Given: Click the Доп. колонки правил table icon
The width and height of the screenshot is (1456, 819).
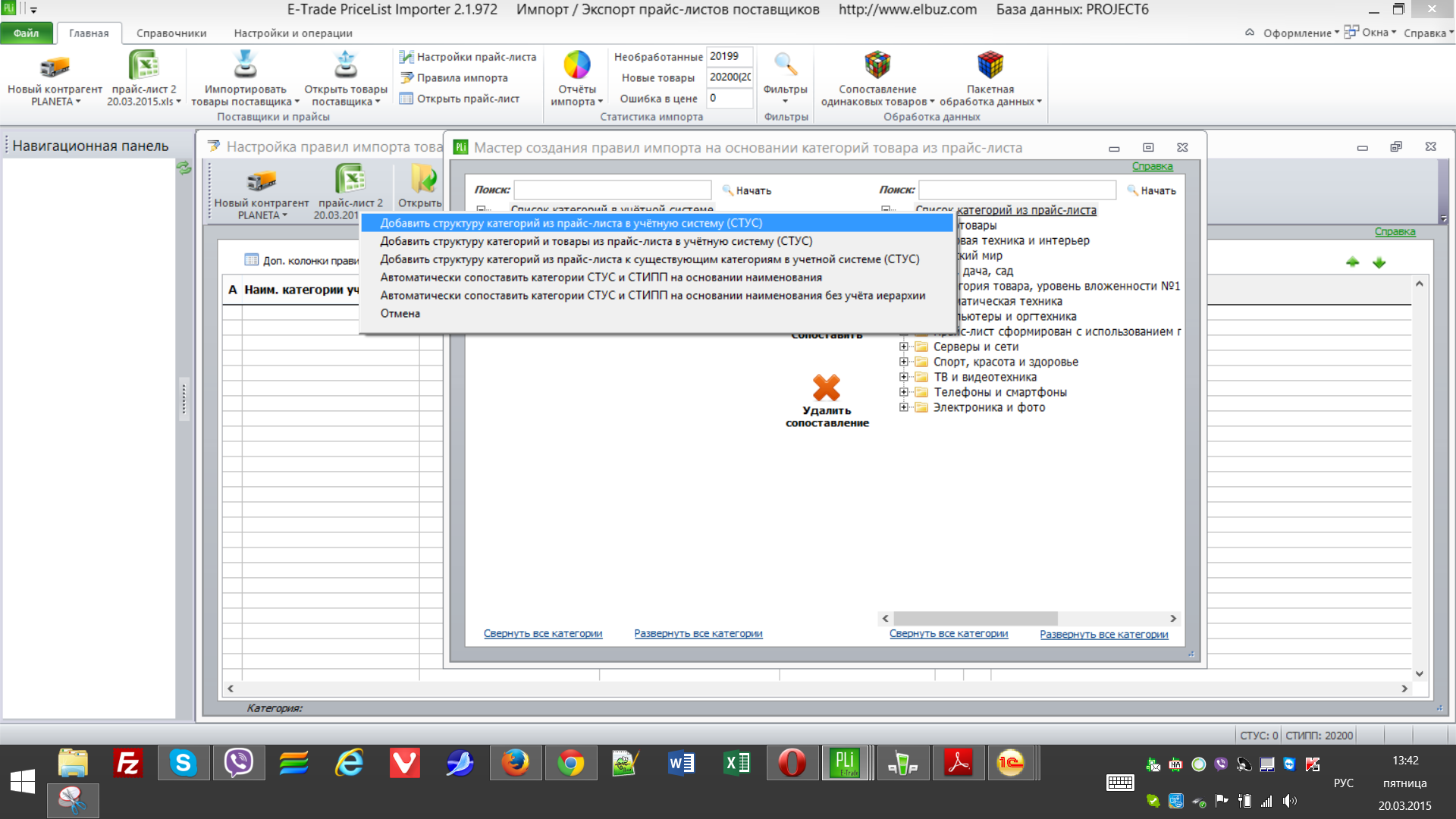Looking at the screenshot, I should point(252,260).
